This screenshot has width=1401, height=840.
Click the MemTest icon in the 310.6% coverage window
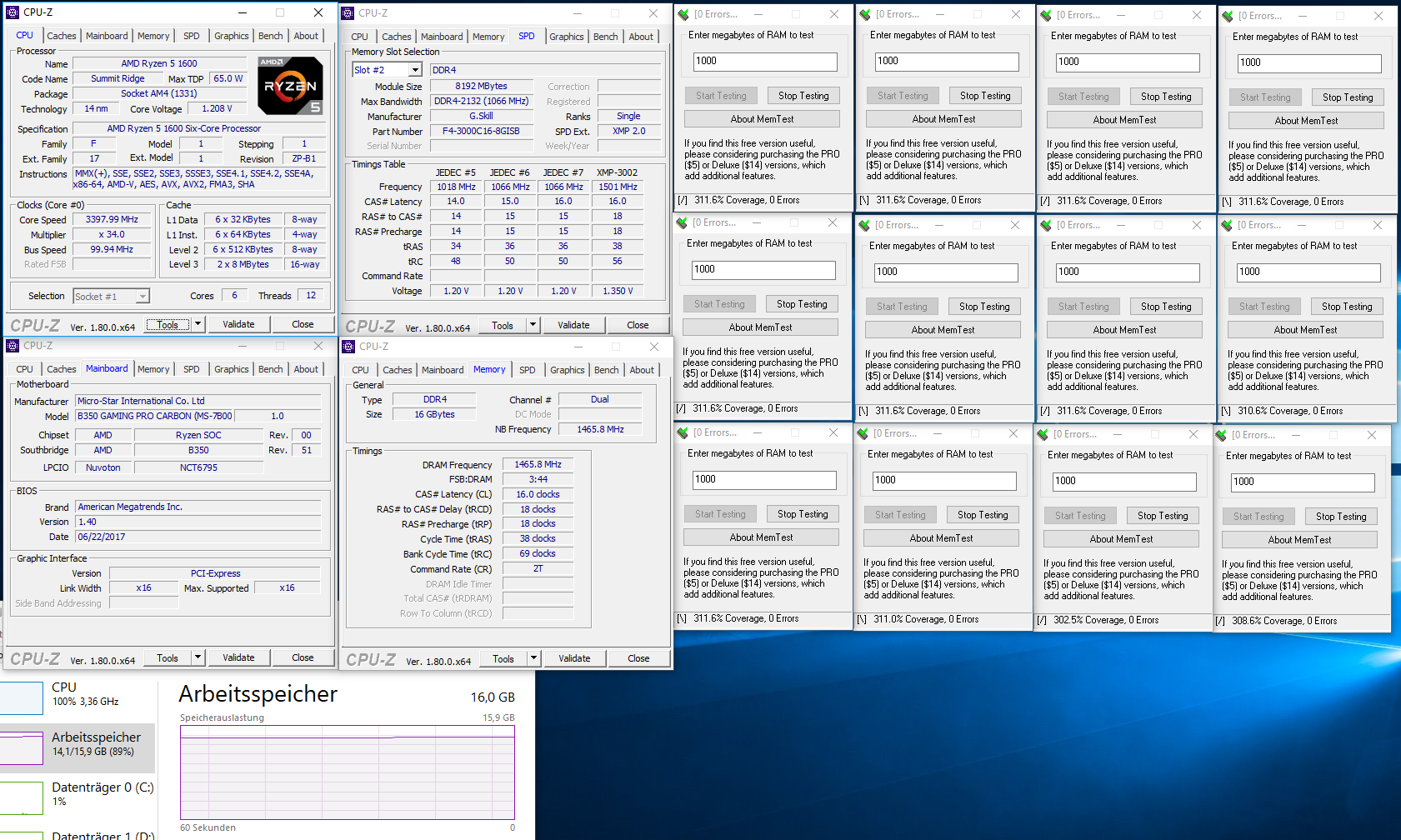[x=1227, y=225]
